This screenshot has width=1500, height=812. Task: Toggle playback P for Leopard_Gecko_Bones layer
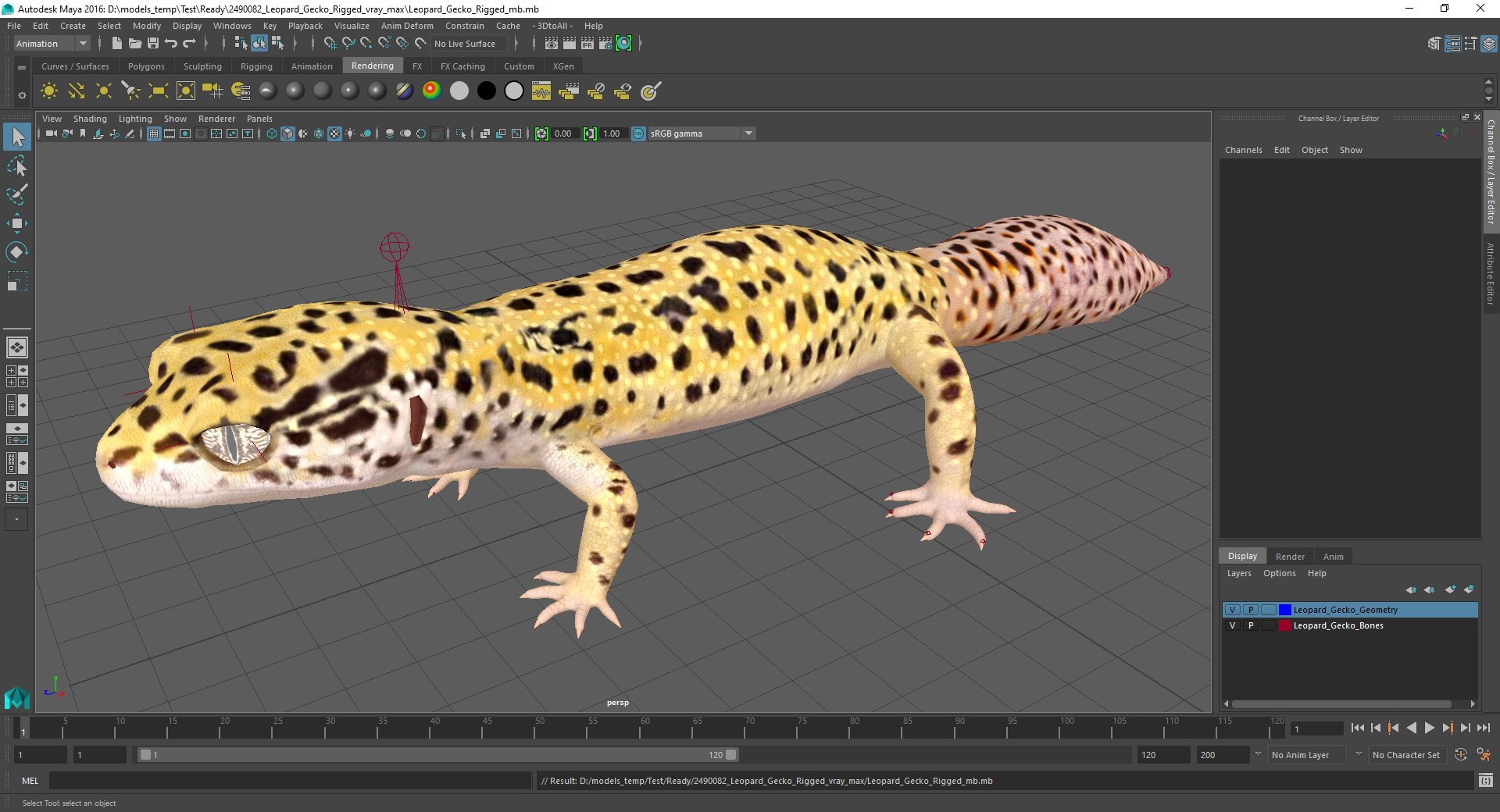coord(1251,625)
